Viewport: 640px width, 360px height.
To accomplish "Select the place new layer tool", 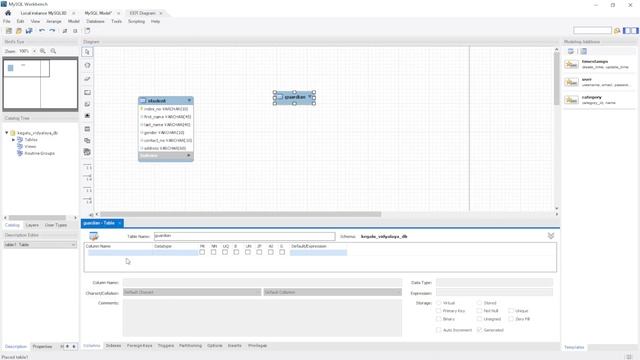I will point(87,93).
